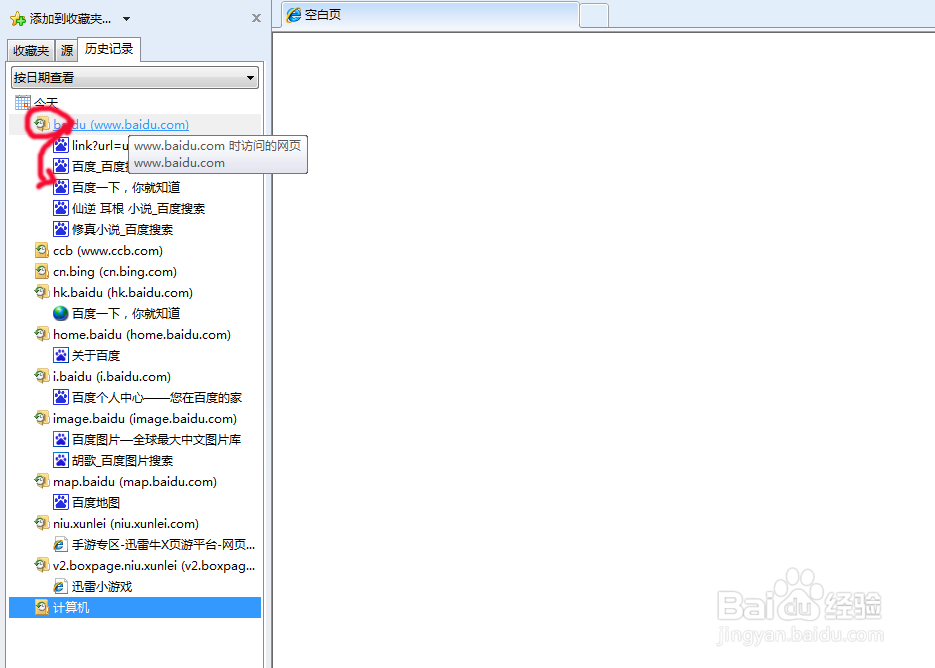Switch to the 源 feeds tab
The image size is (935, 668).
pyautogui.click(x=67, y=51)
